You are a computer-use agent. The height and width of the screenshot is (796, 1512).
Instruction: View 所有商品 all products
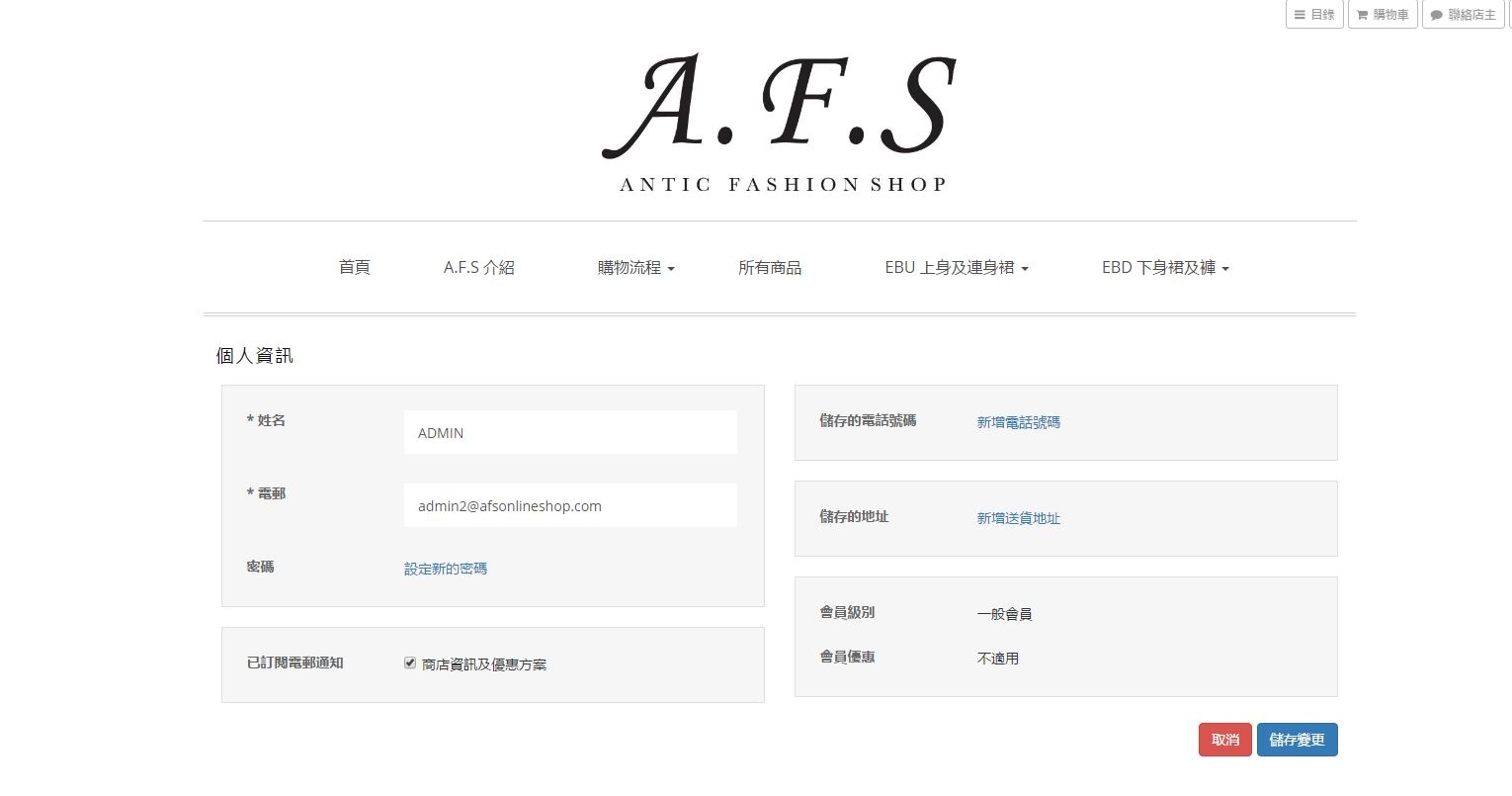[x=770, y=267]
